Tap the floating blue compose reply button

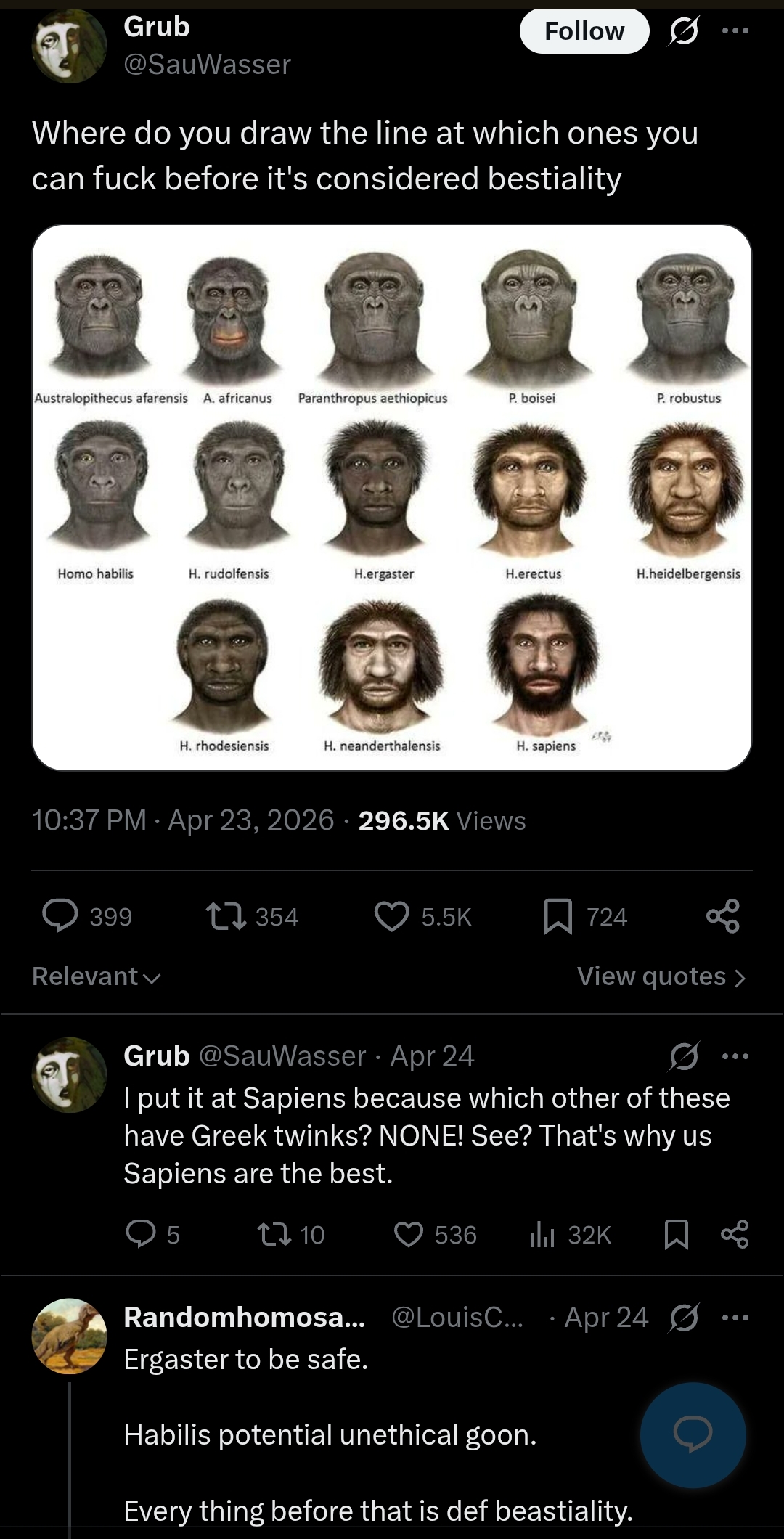693,1435
